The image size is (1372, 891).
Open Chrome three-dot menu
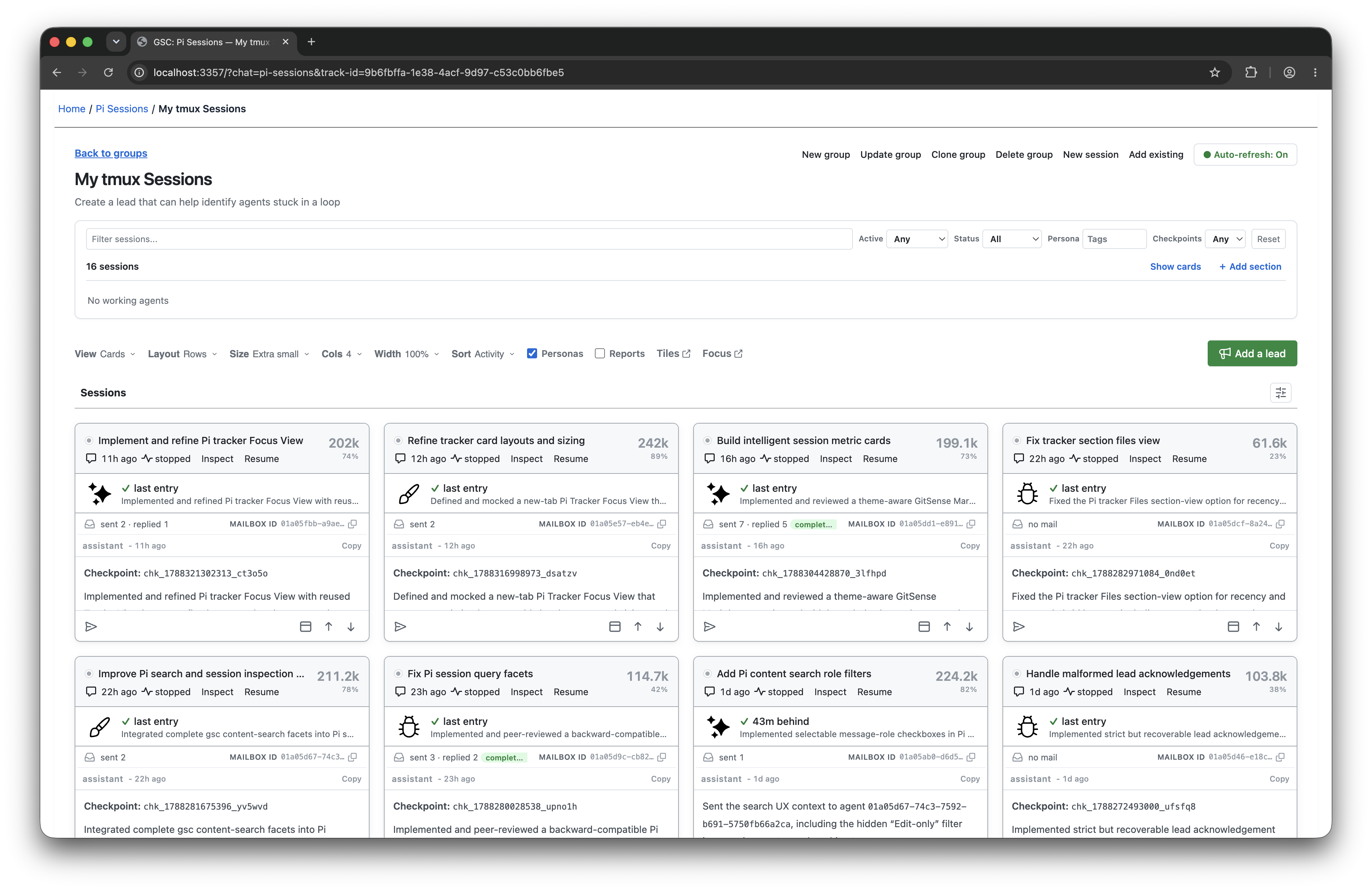(1315, 72)
